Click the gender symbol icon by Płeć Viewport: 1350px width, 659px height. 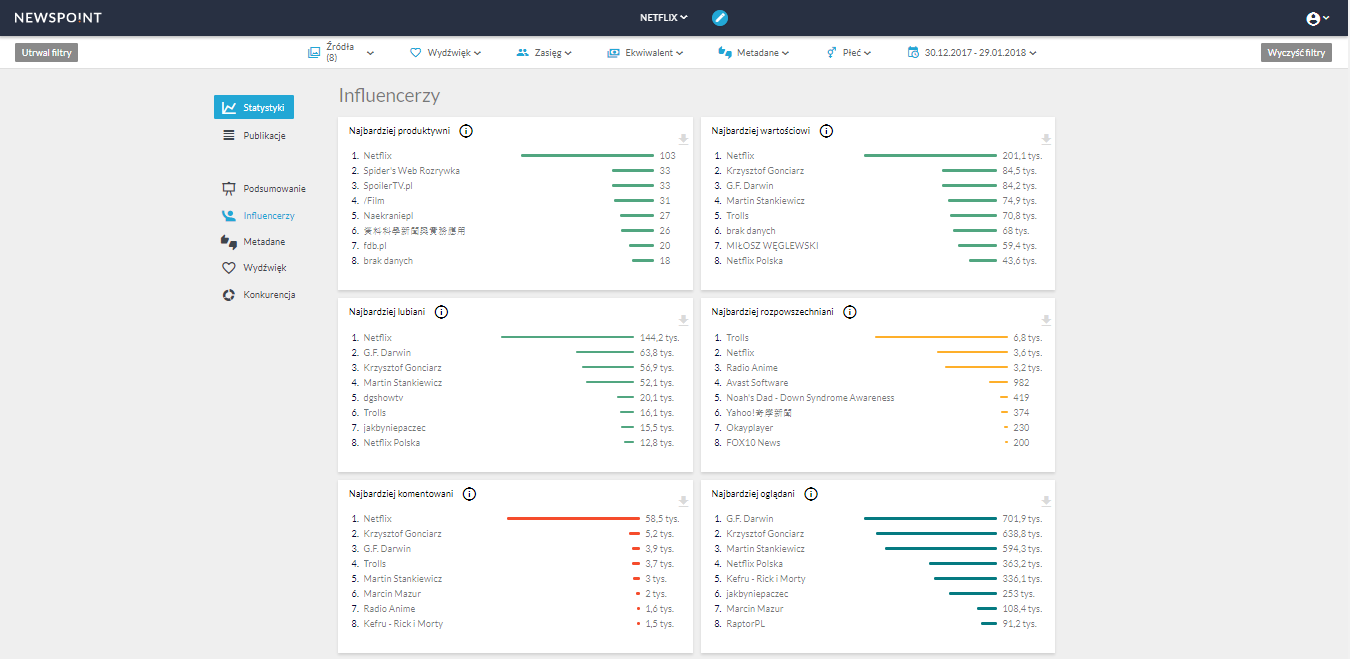[x=831, y=53]
